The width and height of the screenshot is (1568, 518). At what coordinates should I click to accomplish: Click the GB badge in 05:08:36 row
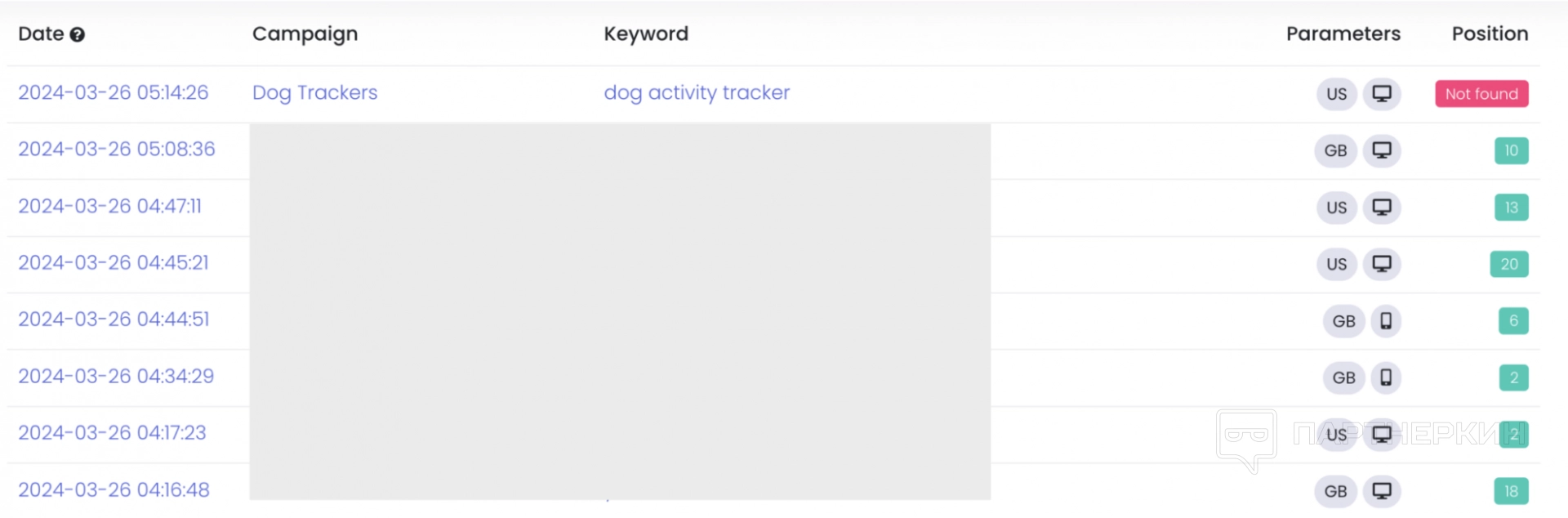click(1335, 150)
